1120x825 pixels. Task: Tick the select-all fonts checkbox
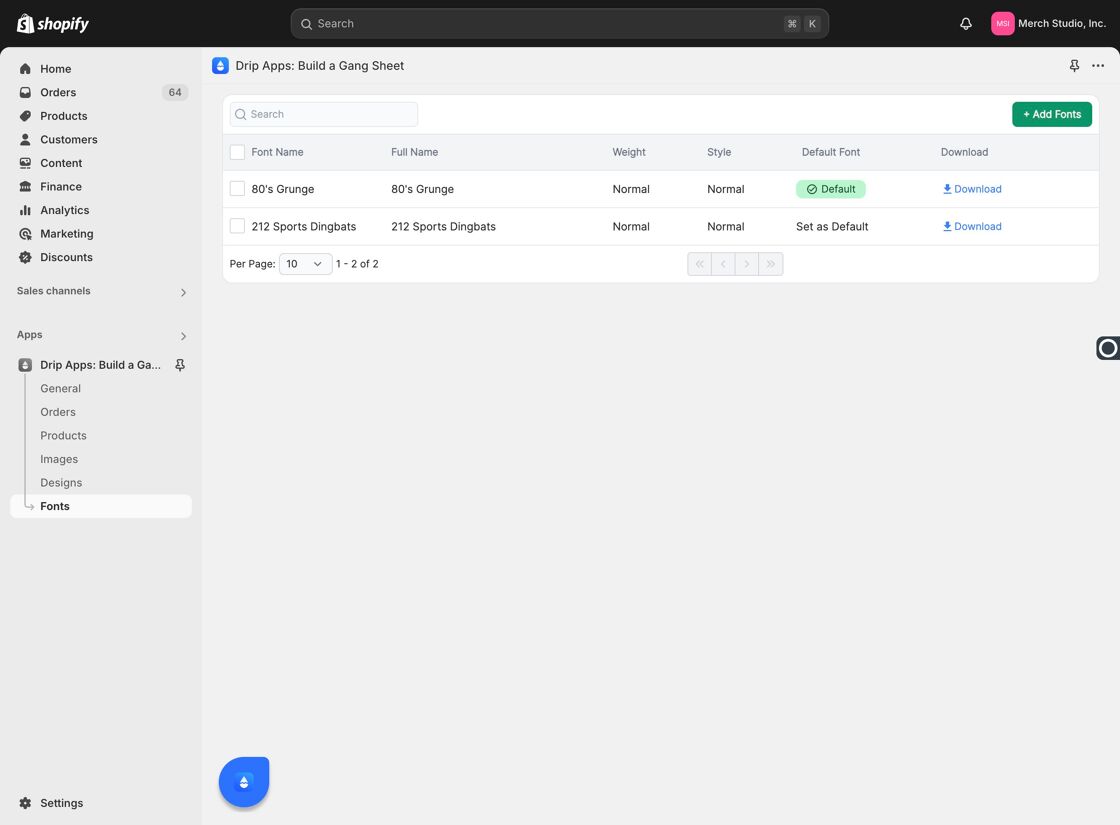(x=237, y=152)
